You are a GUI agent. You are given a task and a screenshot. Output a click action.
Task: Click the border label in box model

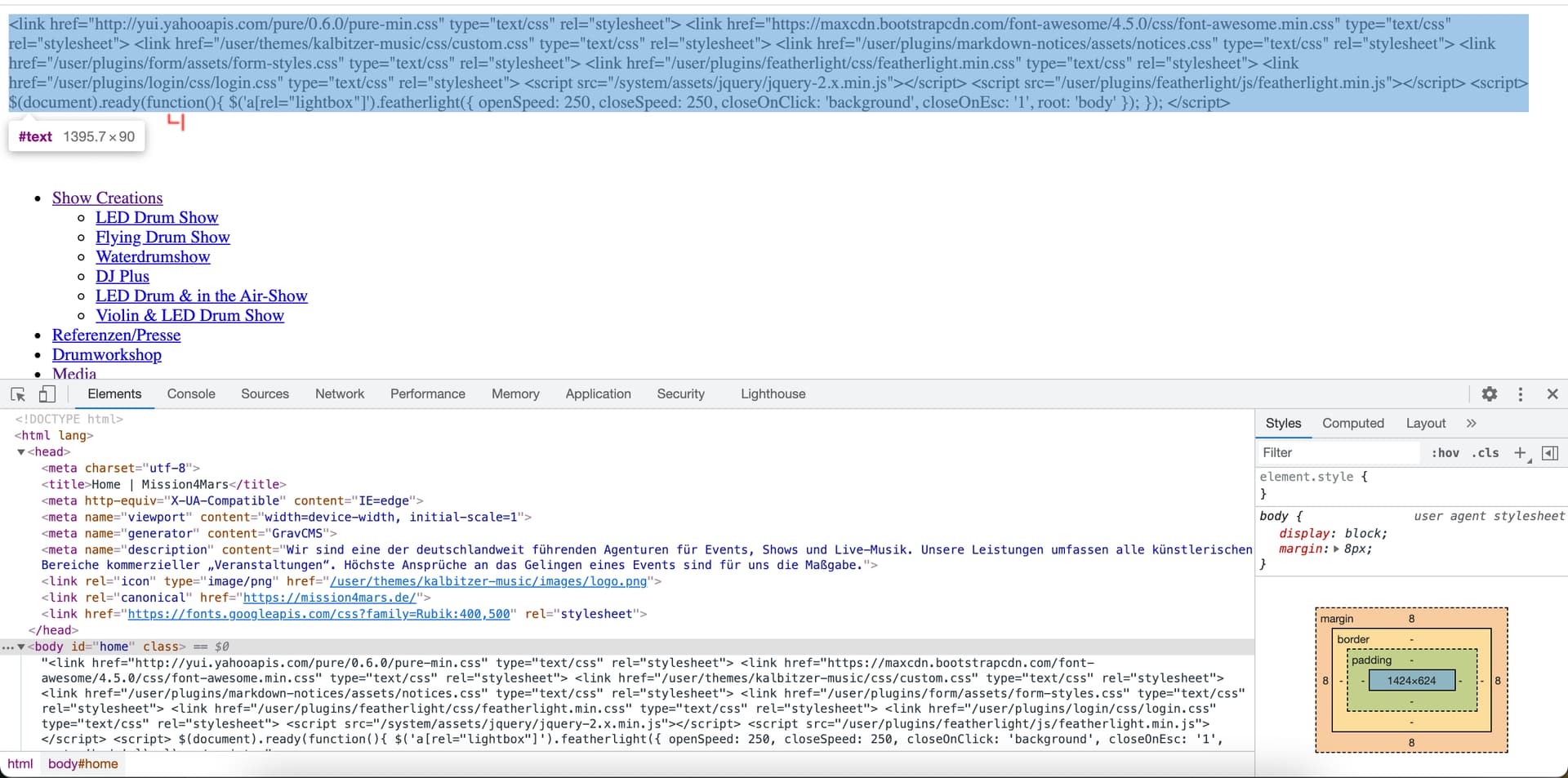pos(1353,639)
